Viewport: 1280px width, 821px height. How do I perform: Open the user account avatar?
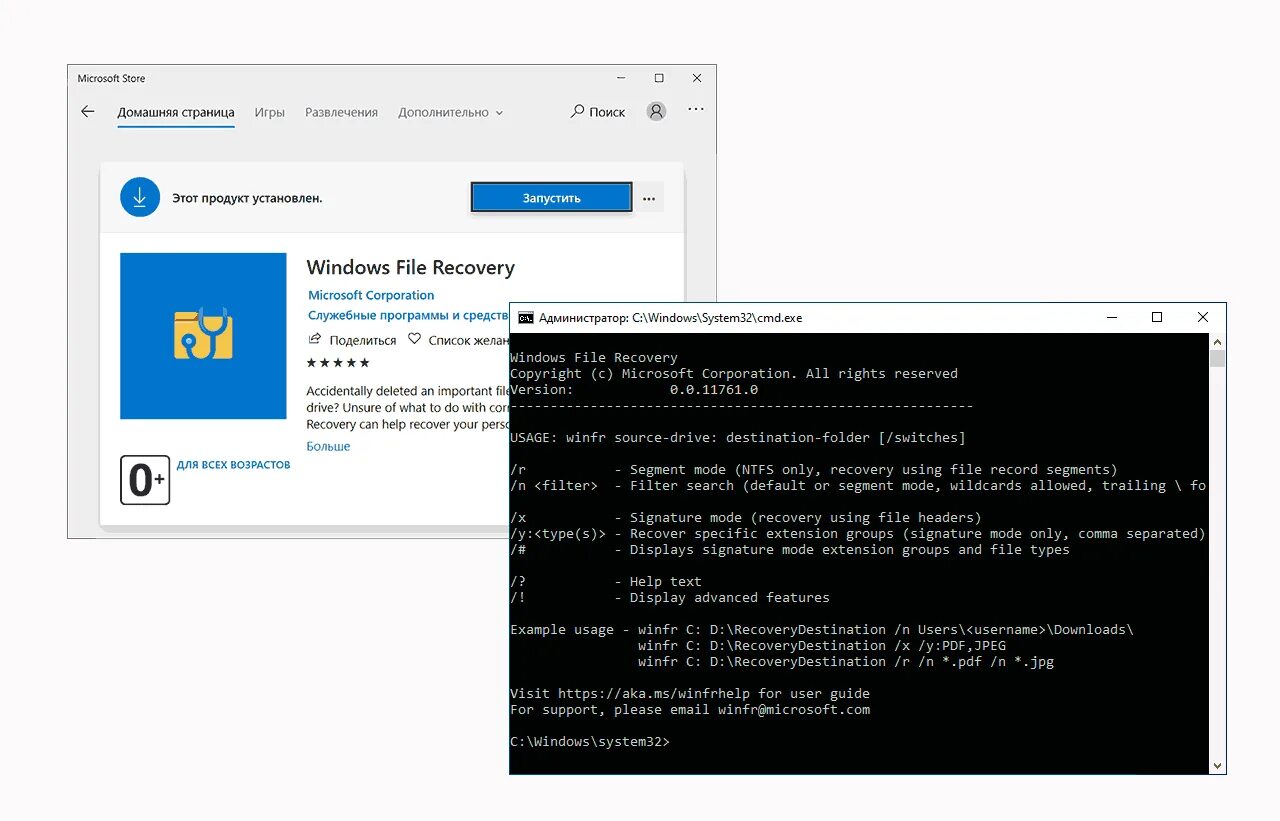656,112
